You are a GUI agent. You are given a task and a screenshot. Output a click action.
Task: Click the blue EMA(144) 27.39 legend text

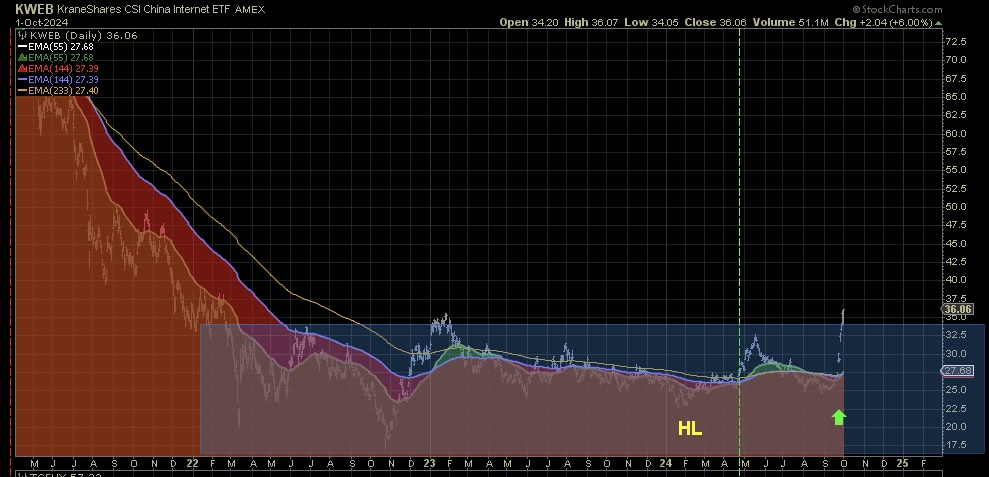click(x=63, y=80)
